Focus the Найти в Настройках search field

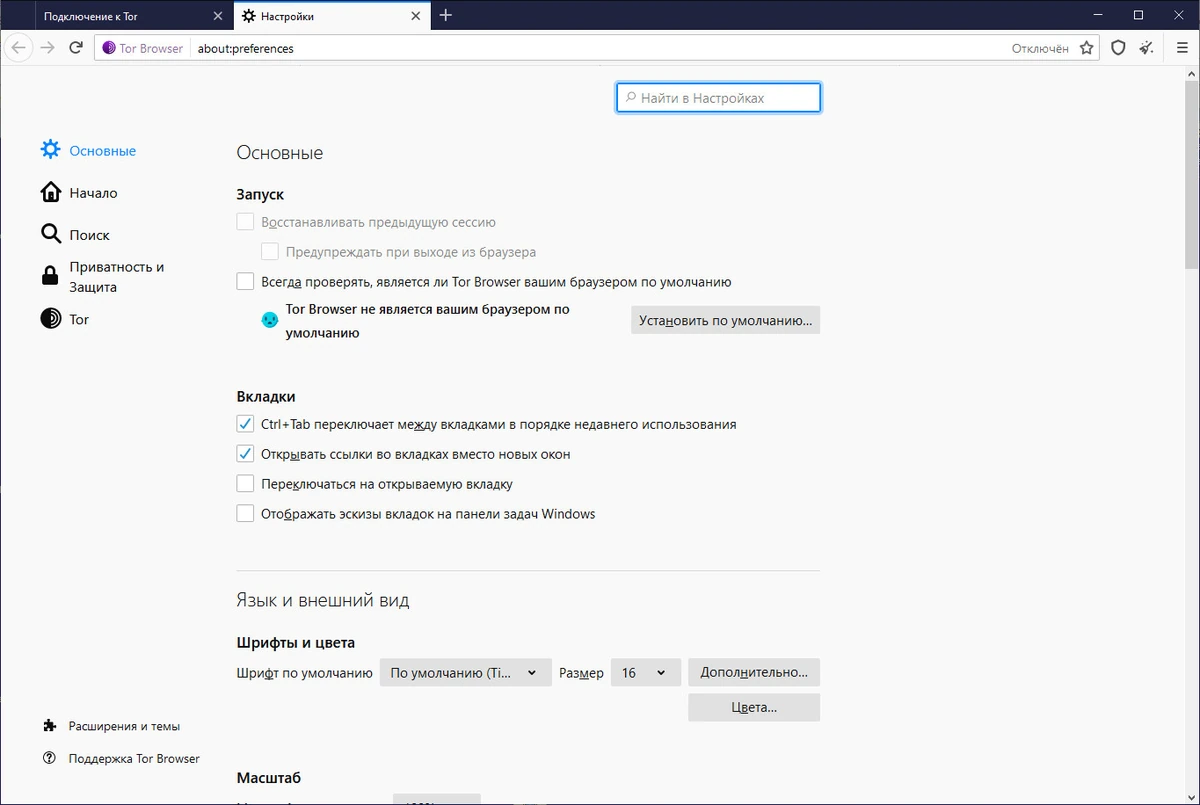pyautogui.click(x=719, y=98)
